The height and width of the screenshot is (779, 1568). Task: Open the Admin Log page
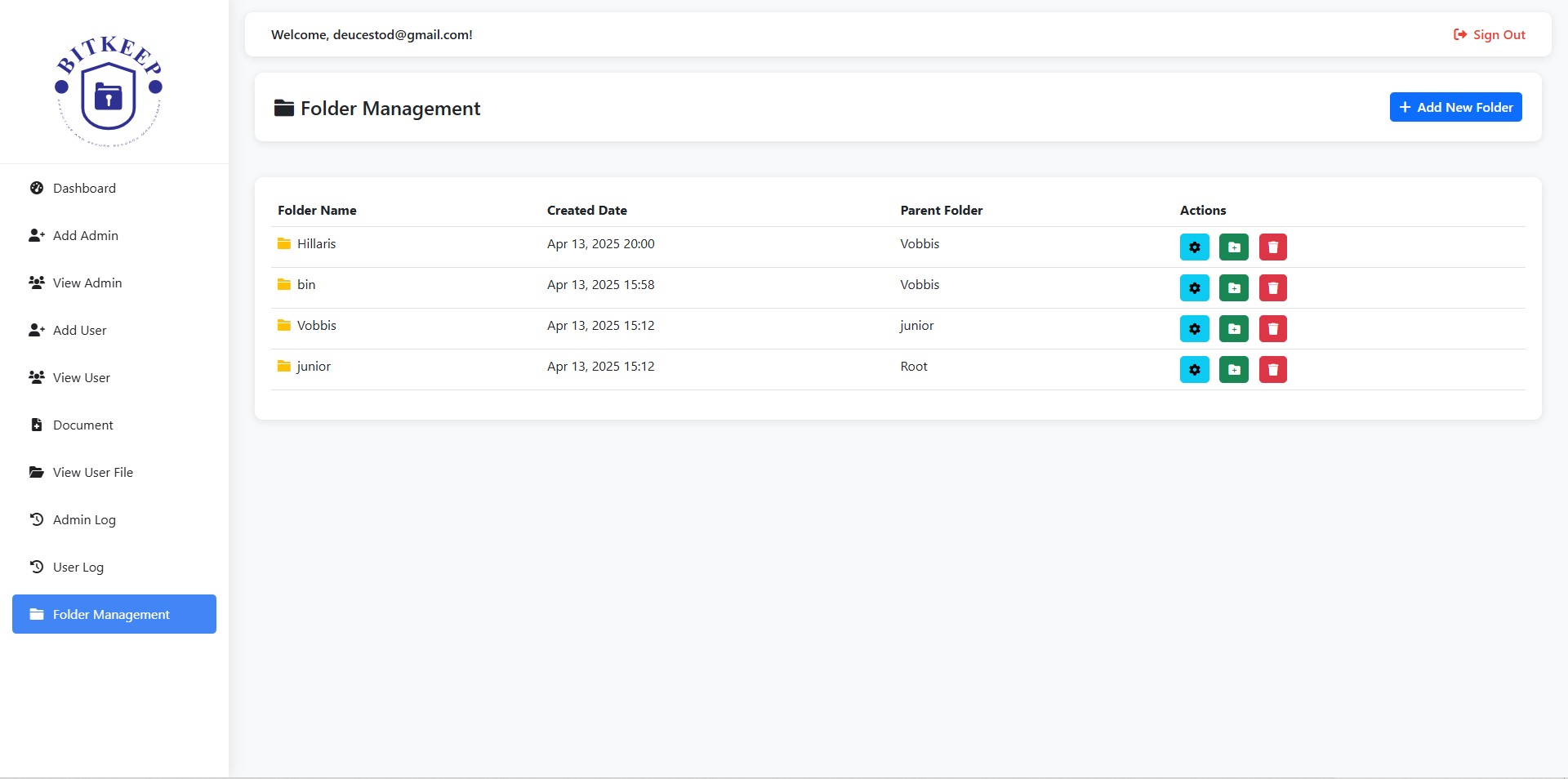pos(84,519)
